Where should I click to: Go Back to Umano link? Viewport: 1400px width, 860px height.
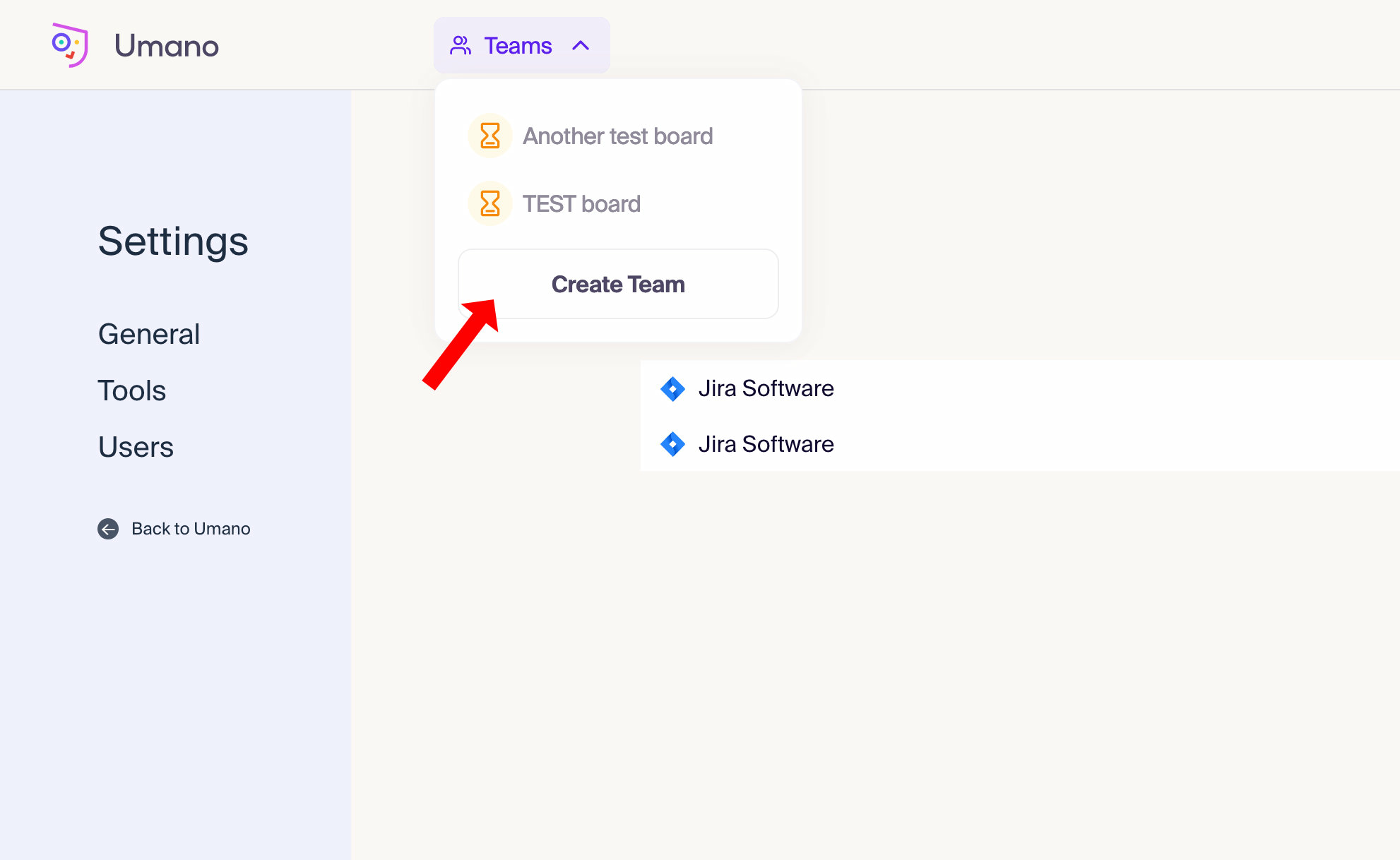(x=191, y=529)
